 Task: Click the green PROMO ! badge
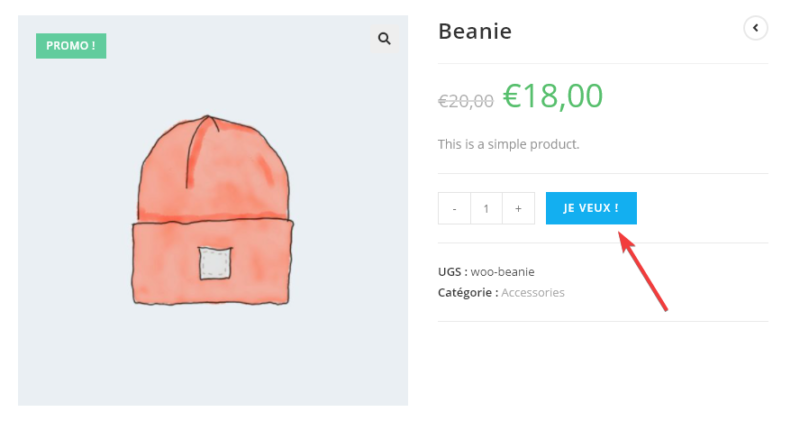pos(71,46)
